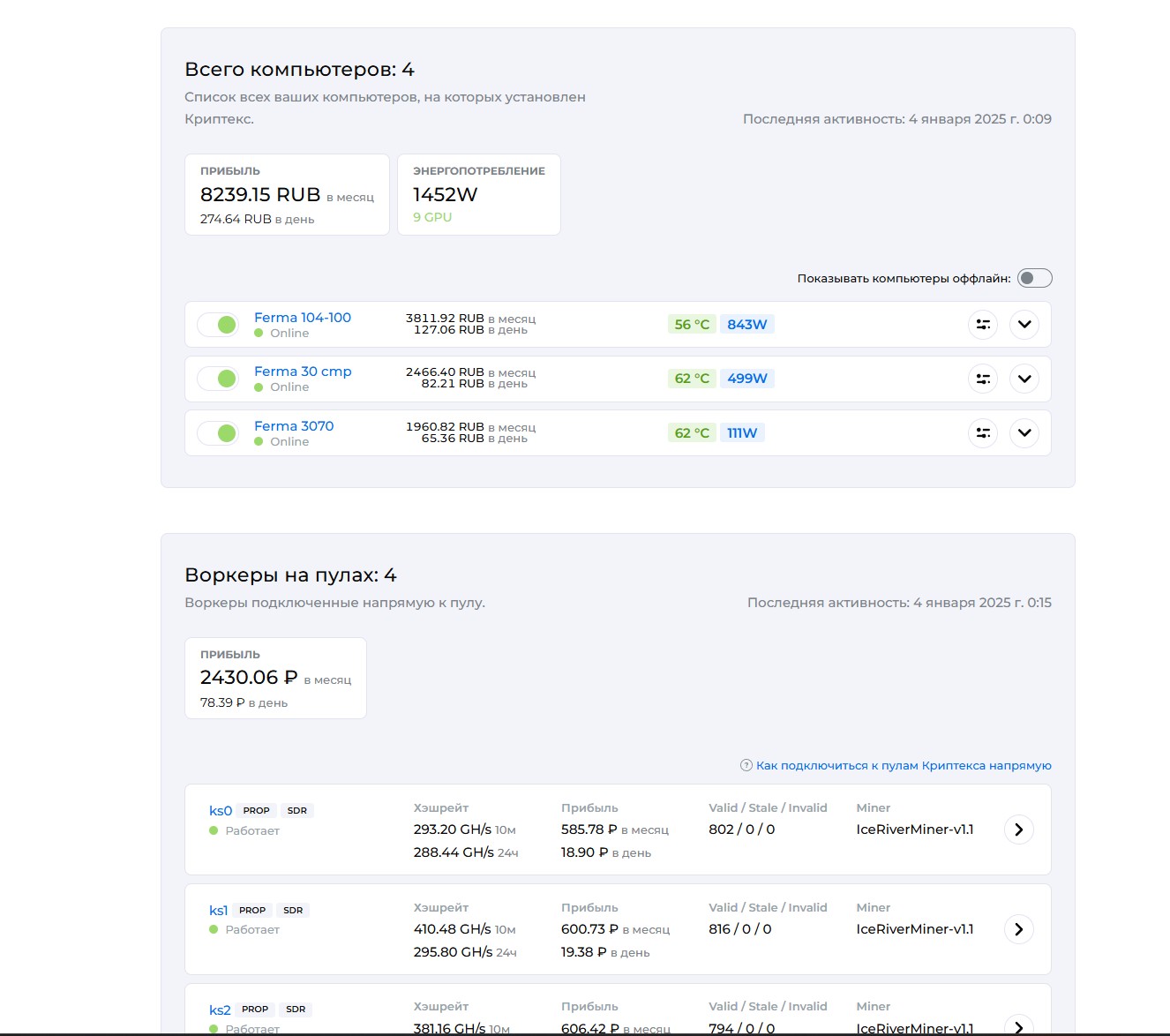
Task: Turn off the Ferma 3070 switch
Action: point(218,433)
